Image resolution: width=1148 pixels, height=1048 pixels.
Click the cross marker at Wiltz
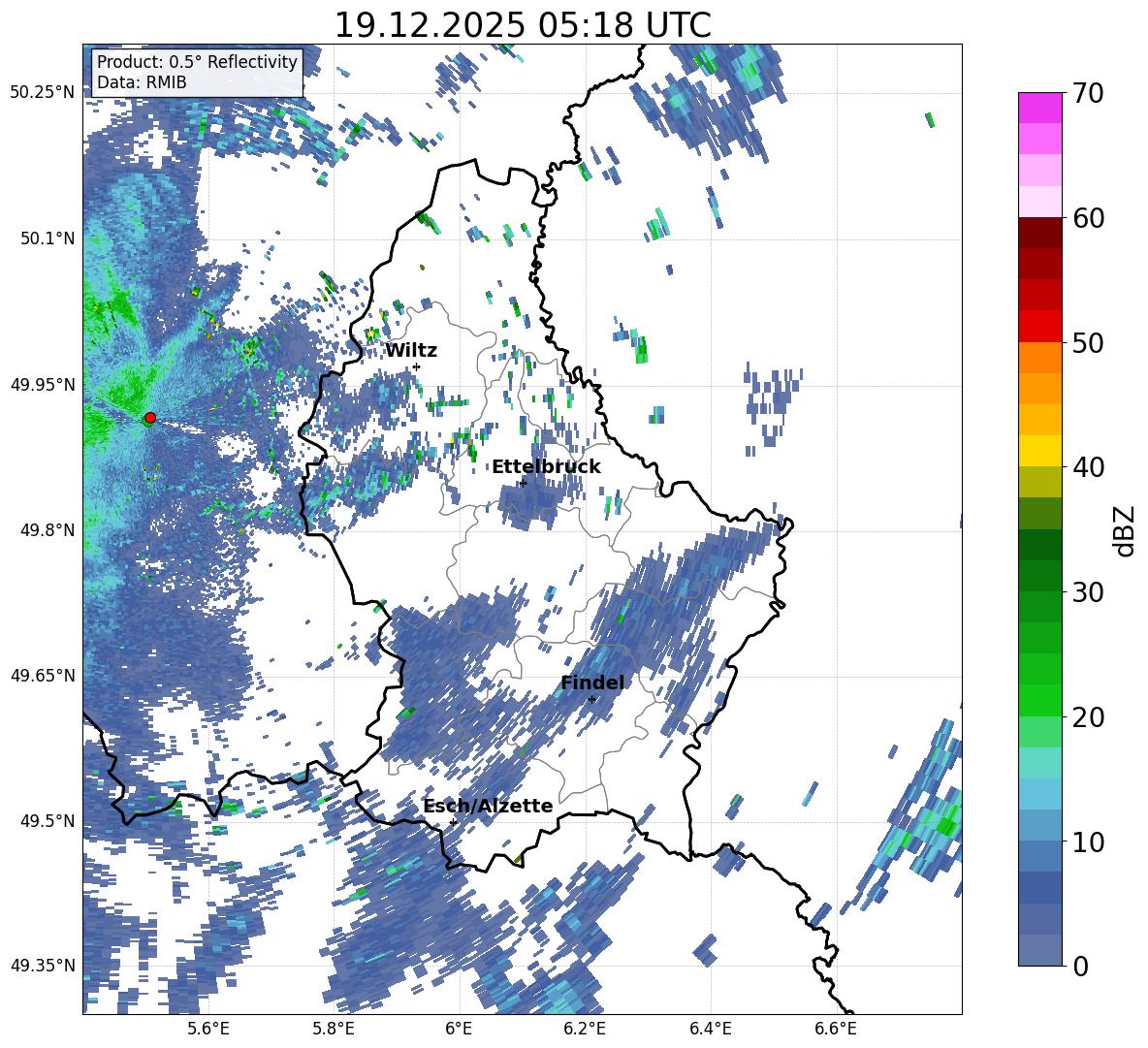(417, 366)
